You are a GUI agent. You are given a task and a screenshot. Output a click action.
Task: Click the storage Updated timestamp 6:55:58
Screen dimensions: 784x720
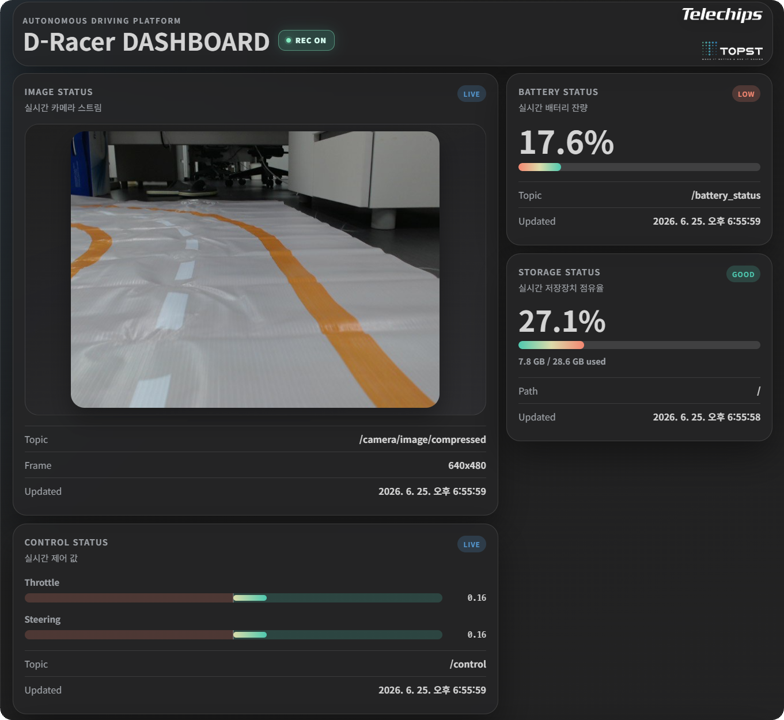[x=706, y=418]
